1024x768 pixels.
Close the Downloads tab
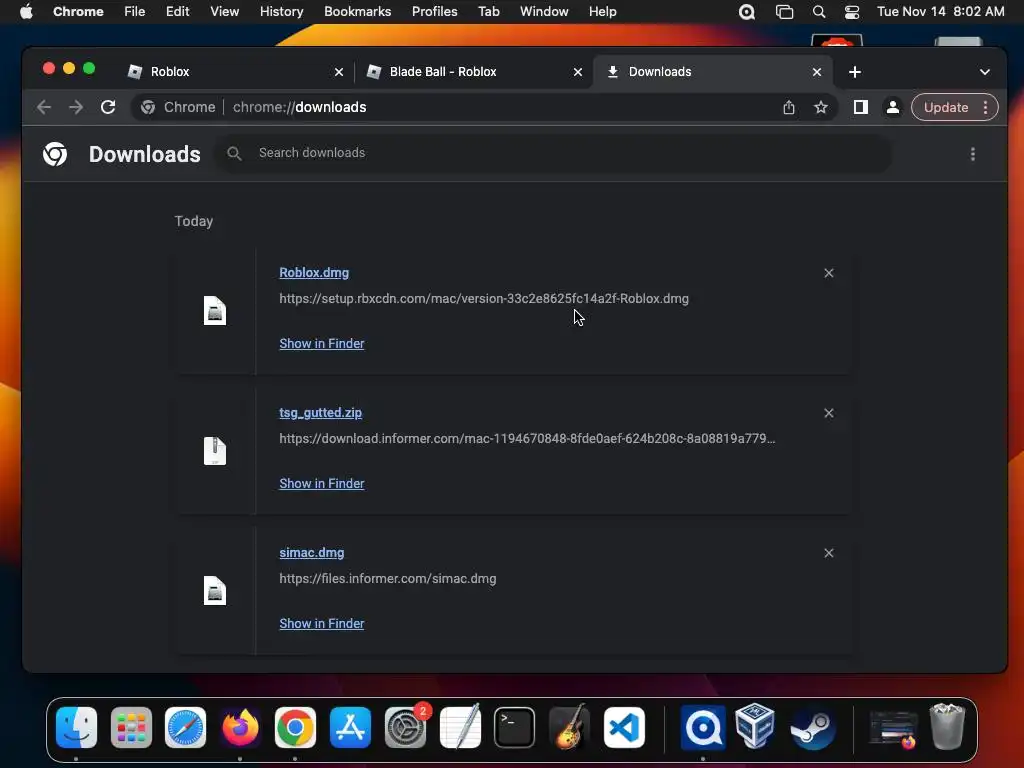click(817, 72)
